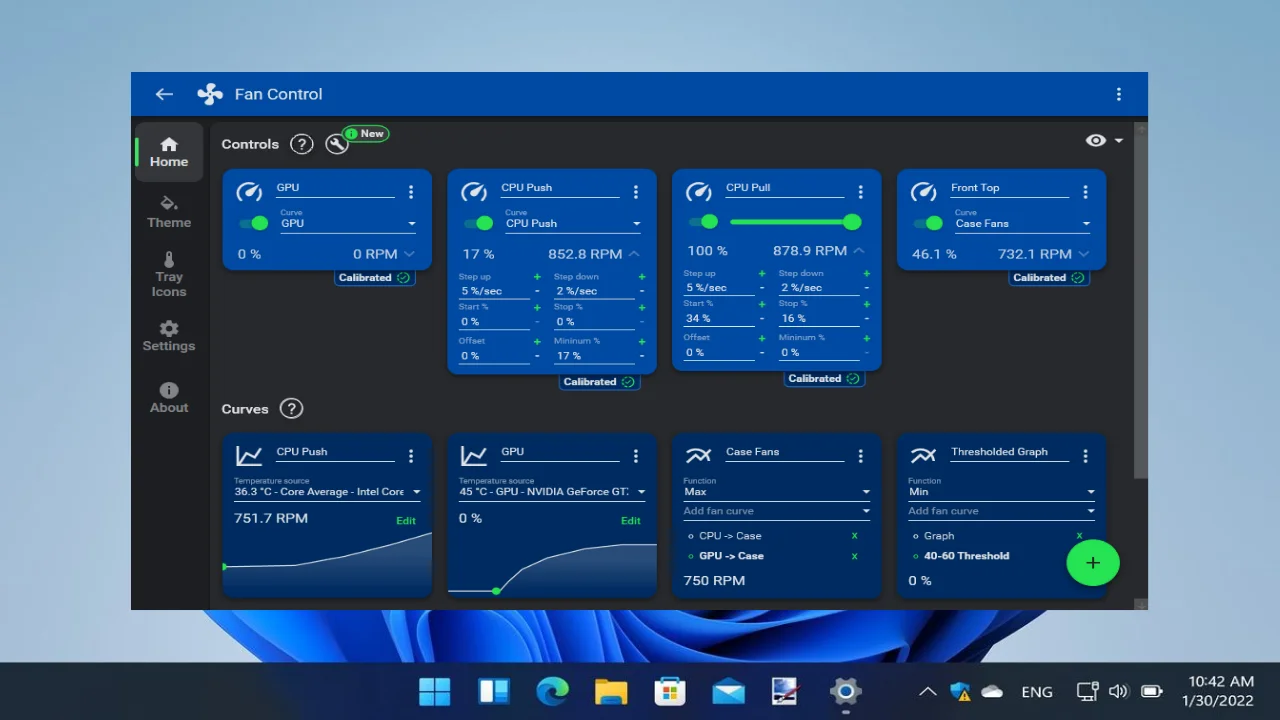Click the vertical scrollbar of Fan Control

(x=1141, y=305)
